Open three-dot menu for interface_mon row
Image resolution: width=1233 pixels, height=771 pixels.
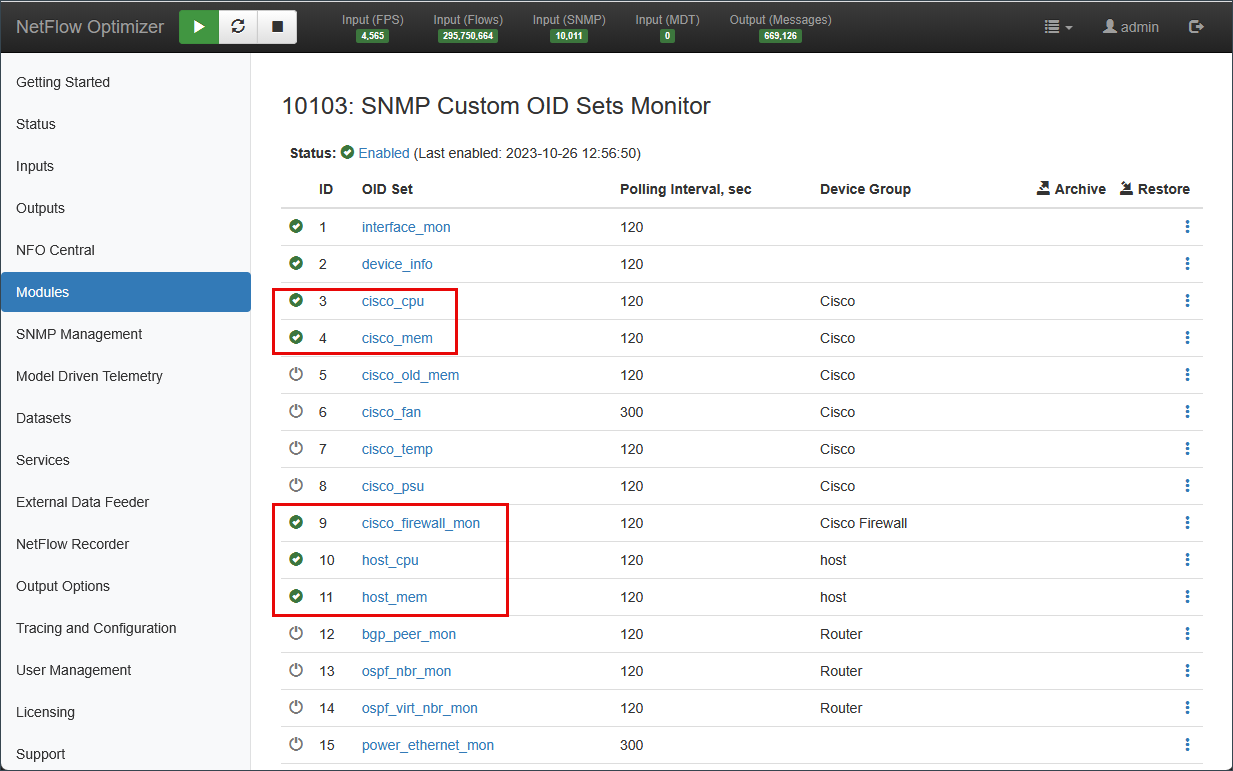1187,227
